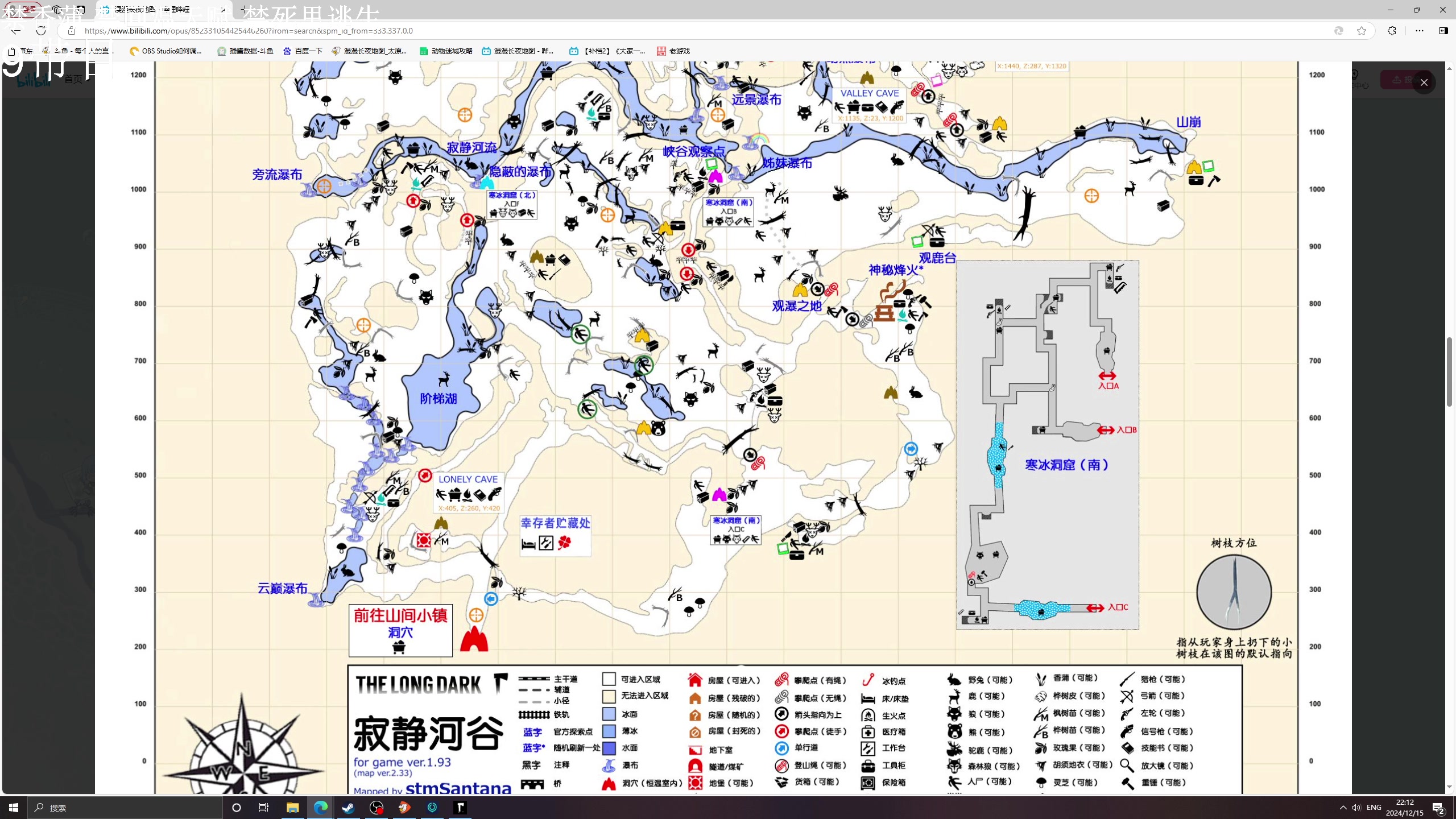Viewport: 1456px width, 819px height.
Task: Click the 云巅瀑布 waterfall label
Action: pyautogui.click(x=283, y=588)
